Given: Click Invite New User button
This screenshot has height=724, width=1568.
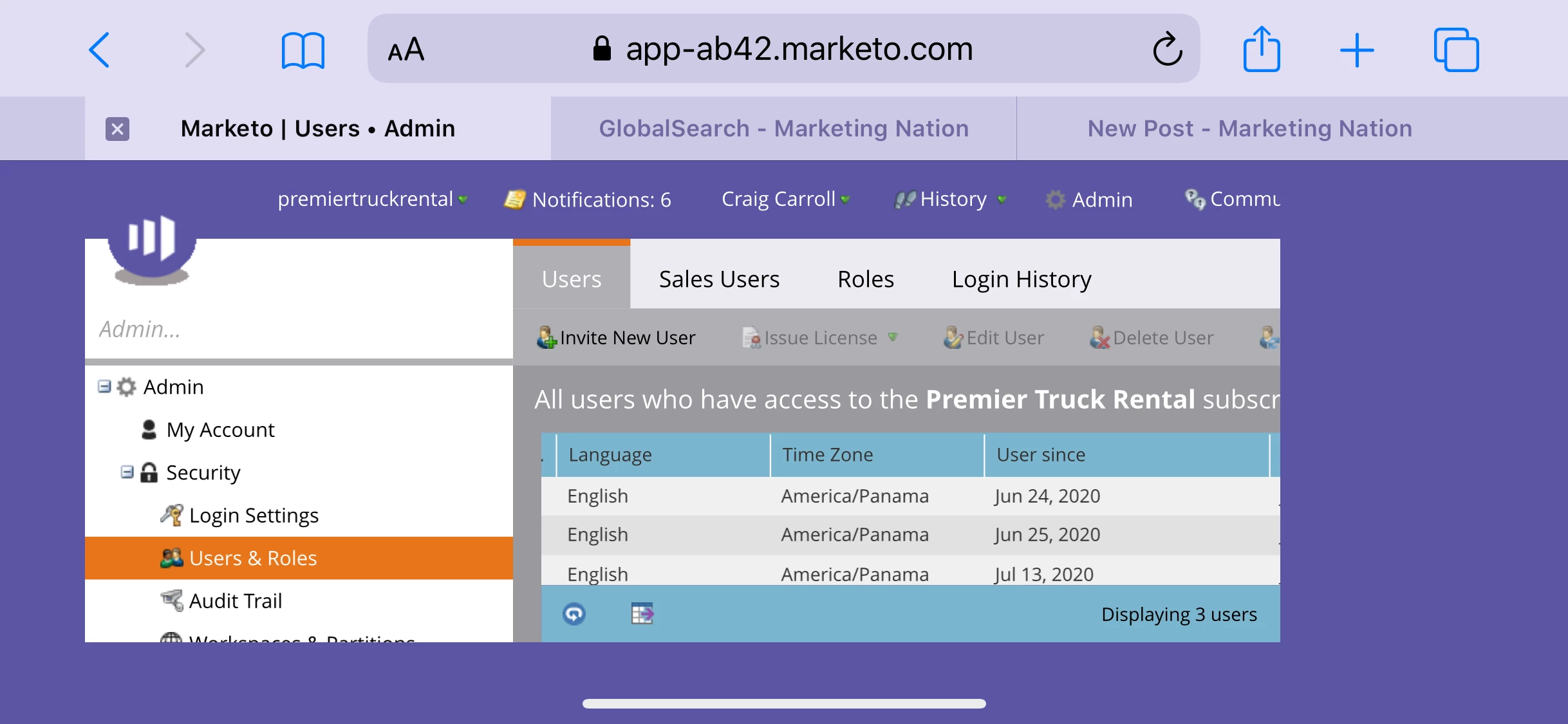Looking at the screenshot, I should (x=616, y=338).
